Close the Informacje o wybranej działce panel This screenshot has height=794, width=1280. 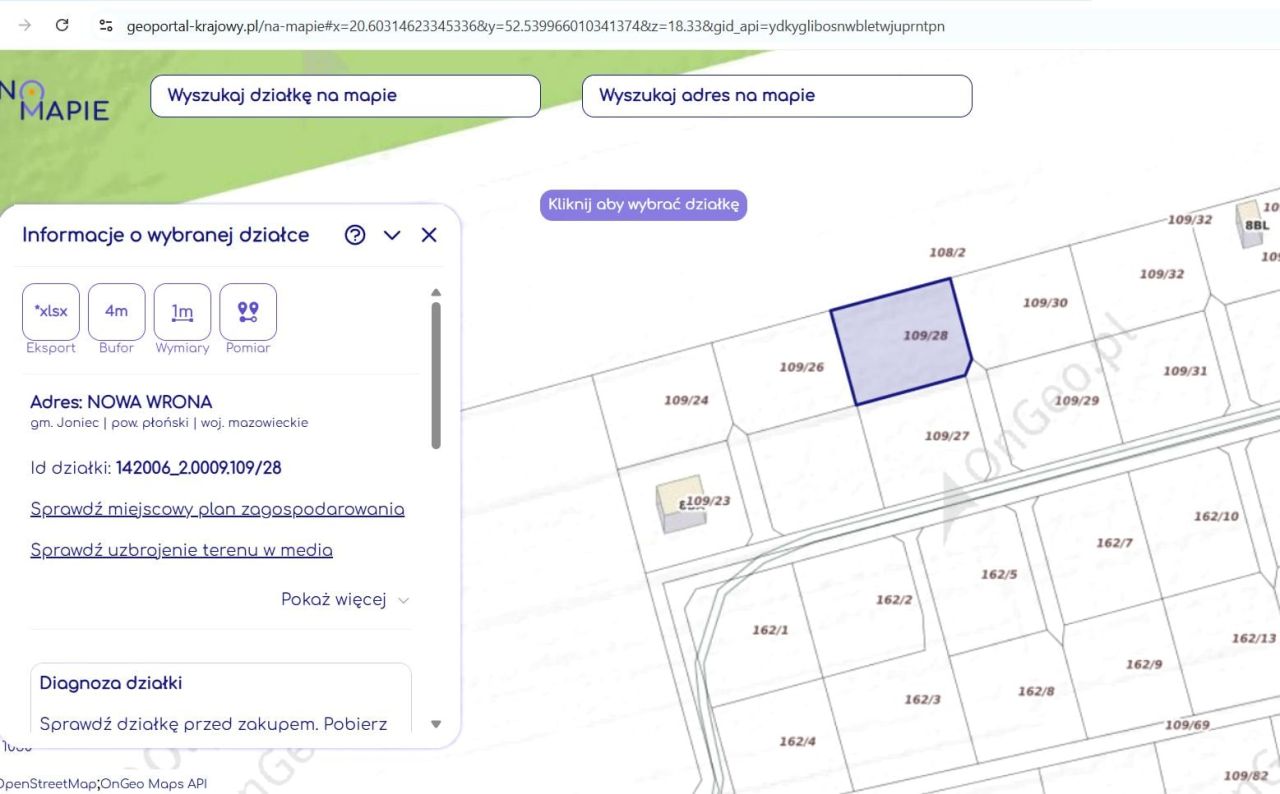point(429,235)
